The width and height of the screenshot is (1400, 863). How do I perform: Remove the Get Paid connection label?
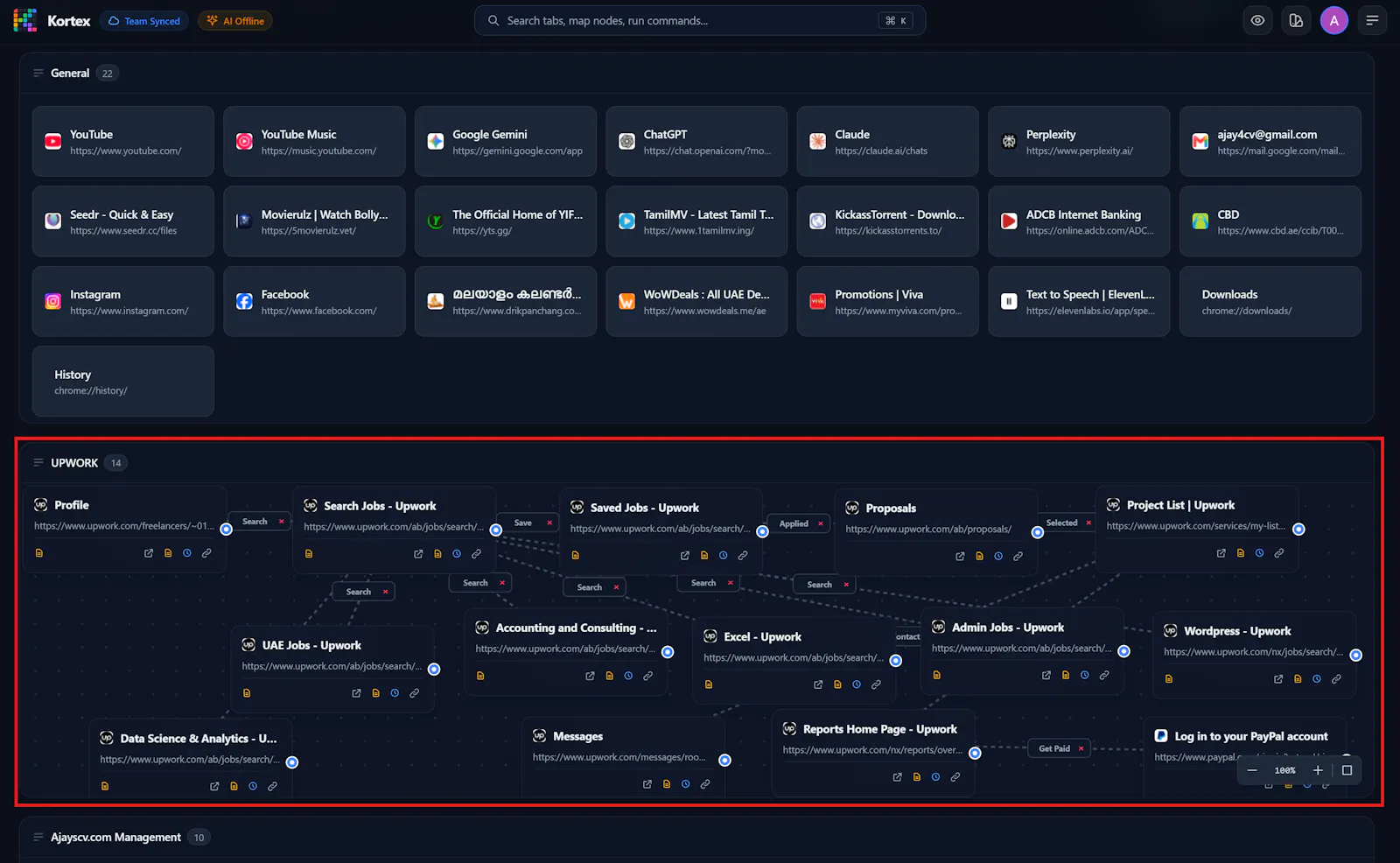point(1081,748)
